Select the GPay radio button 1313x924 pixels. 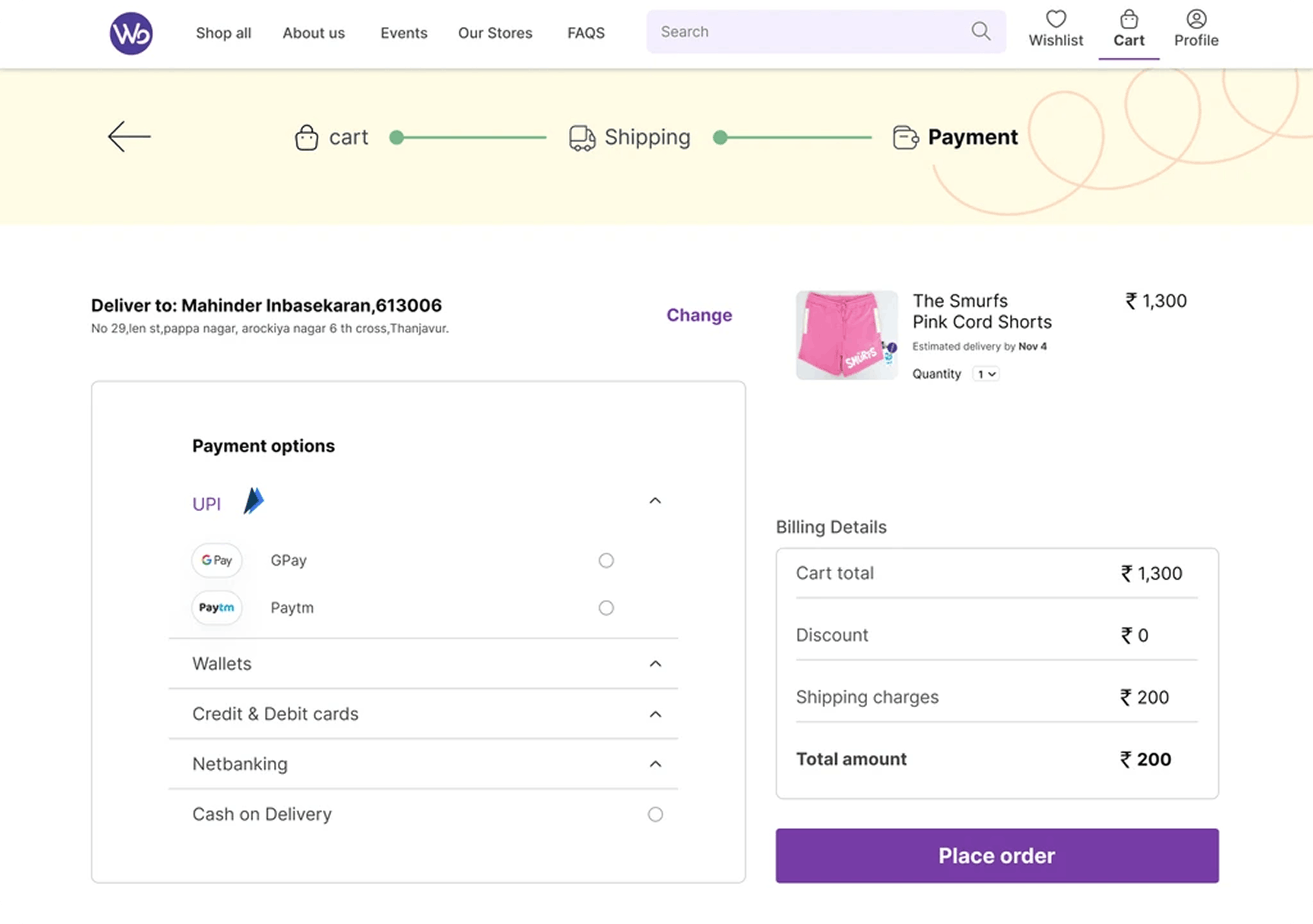pyautogui.click(x=606, y=560)
